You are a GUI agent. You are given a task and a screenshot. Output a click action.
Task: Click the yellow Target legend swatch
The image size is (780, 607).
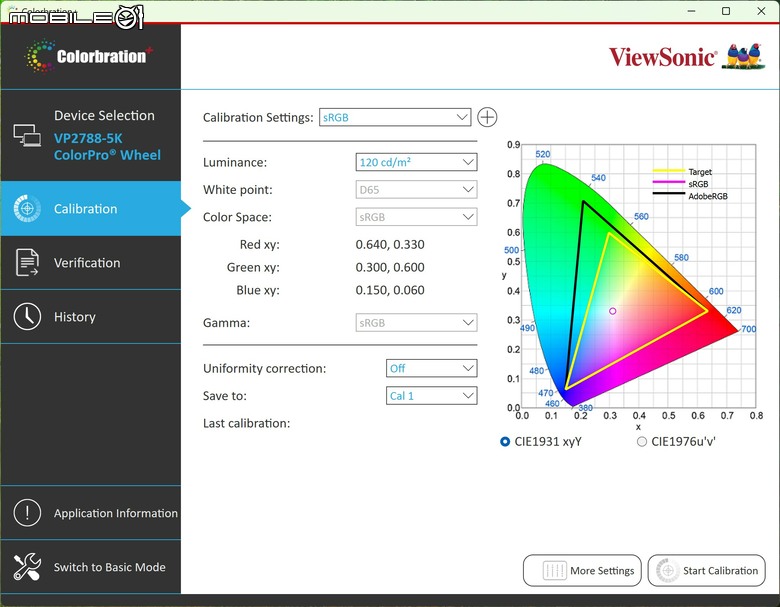coord(669,171)
